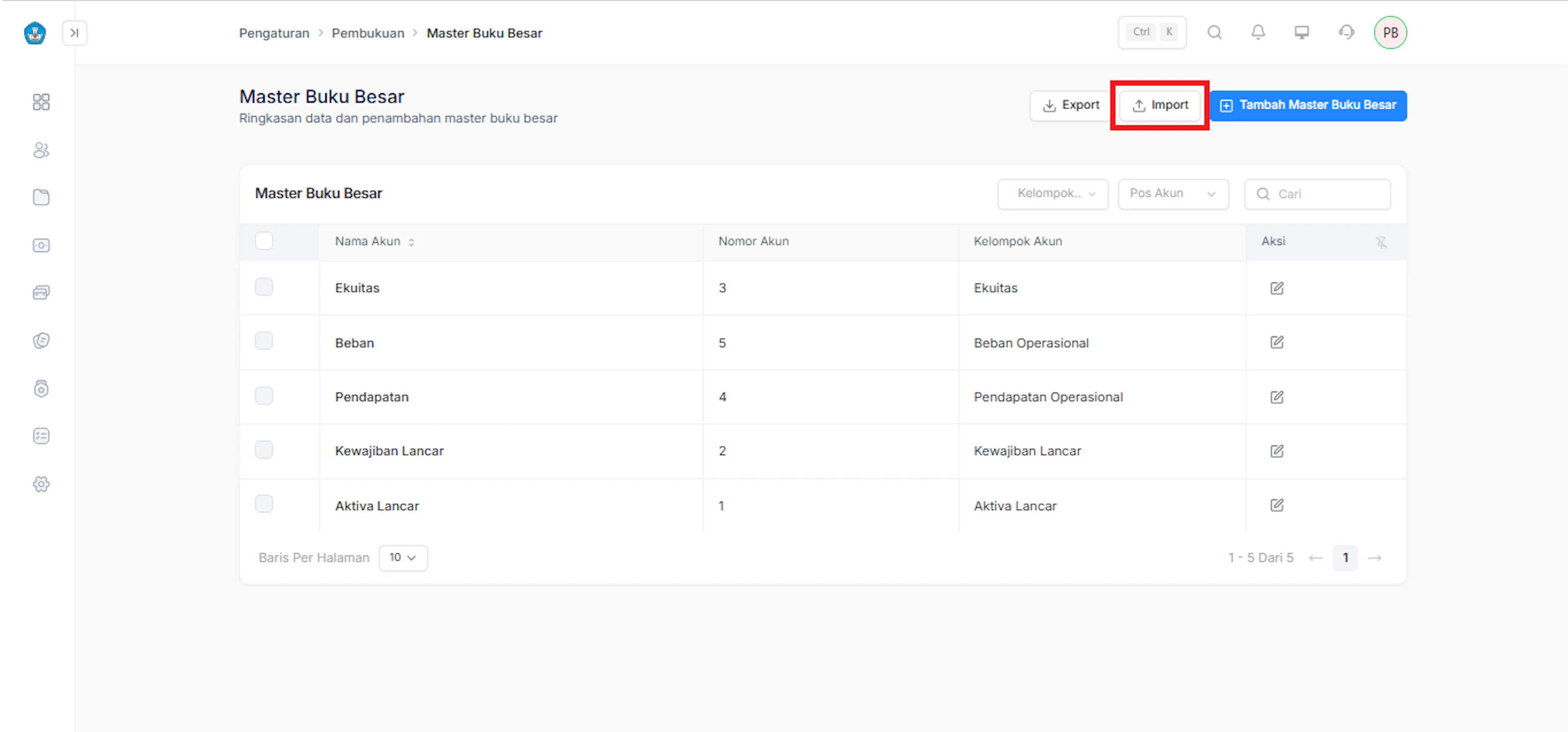Image resolution: width=1568 pixels, height=732 pixels.
Task: Open the folder icon in sidebar
Action: click(41, 197)
